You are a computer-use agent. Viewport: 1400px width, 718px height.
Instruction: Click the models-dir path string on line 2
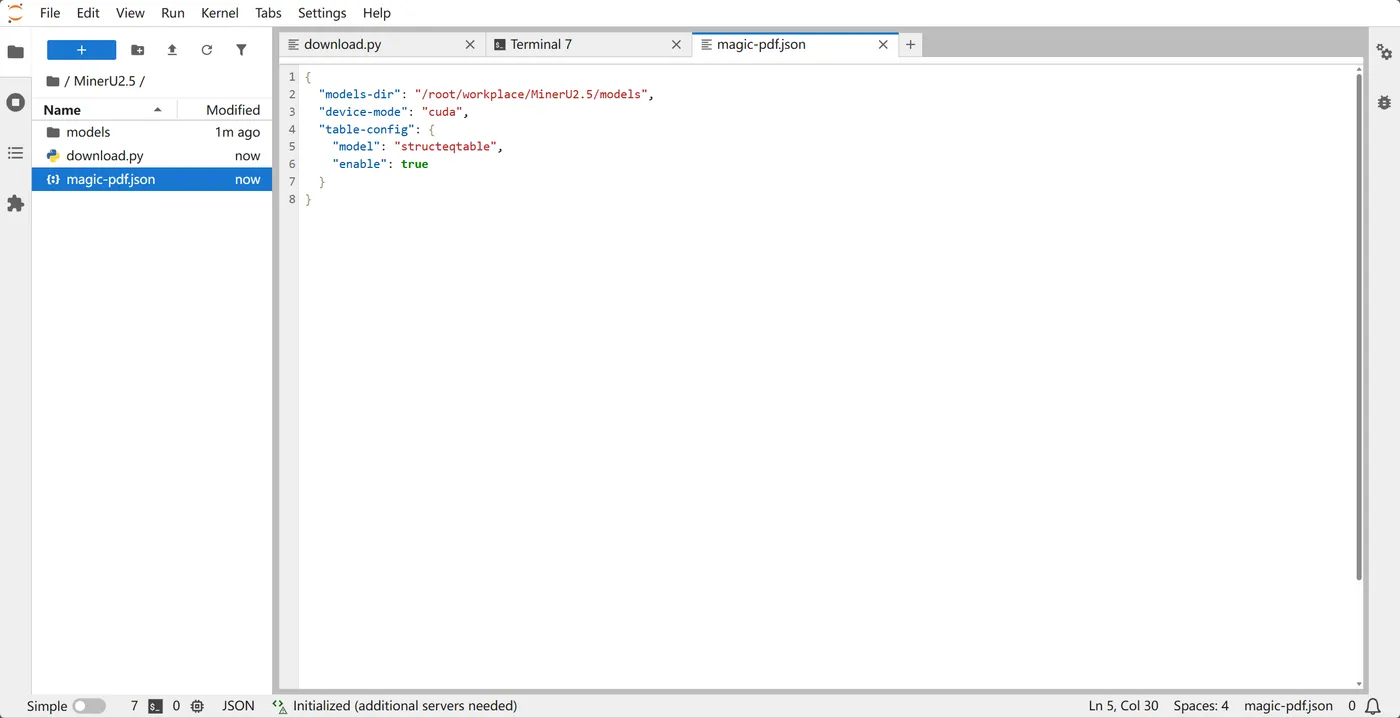[531, 94]
